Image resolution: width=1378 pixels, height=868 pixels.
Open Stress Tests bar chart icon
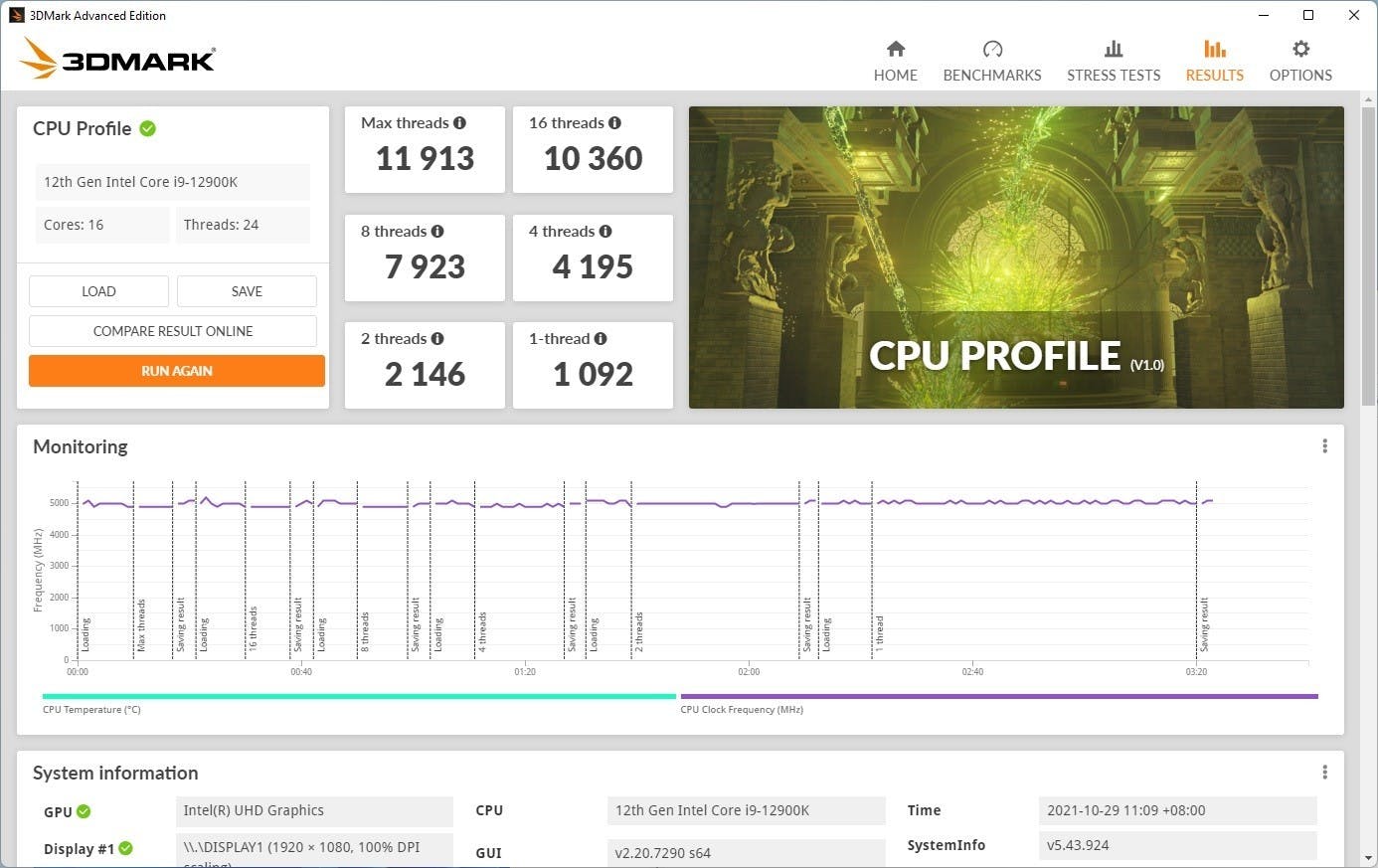1113,49
